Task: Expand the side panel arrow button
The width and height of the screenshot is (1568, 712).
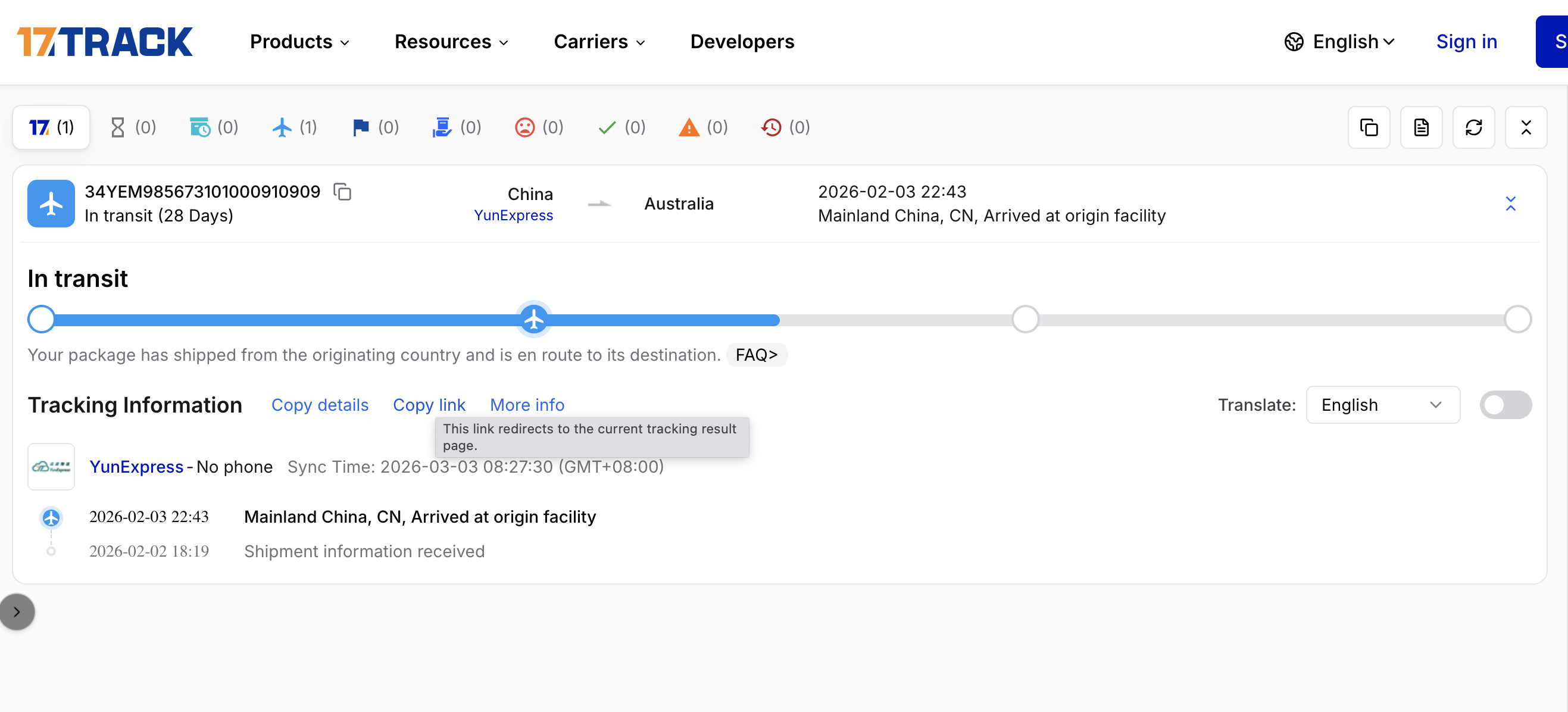Action: click(17, 611)
